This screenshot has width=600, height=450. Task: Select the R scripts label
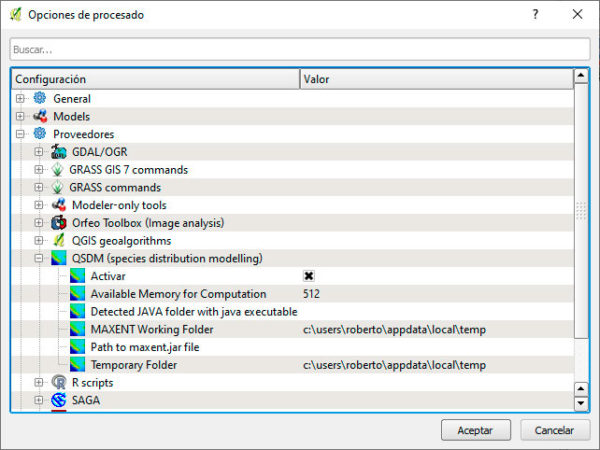93,382
